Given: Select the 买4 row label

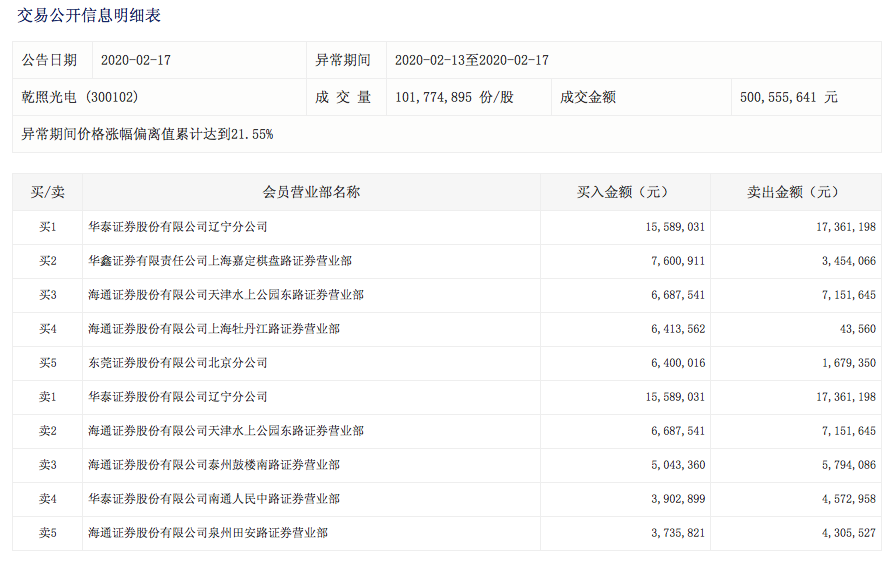Looking at the screenshot, I should pos(47,329).
